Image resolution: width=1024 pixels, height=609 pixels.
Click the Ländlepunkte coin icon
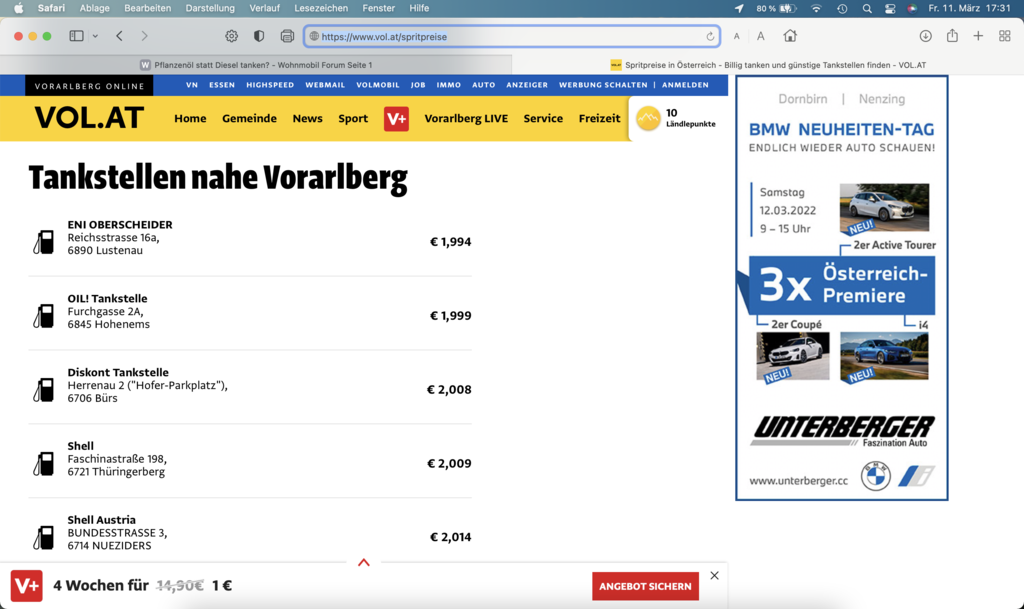pyautogui.click(x=648, y=118)
